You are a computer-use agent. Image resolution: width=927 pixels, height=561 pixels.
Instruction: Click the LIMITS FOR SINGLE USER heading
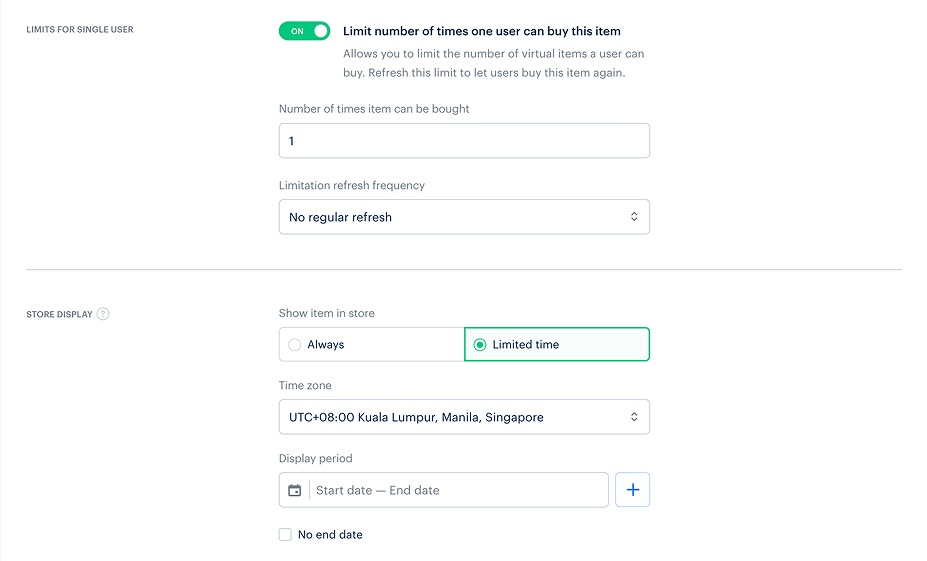79,30
